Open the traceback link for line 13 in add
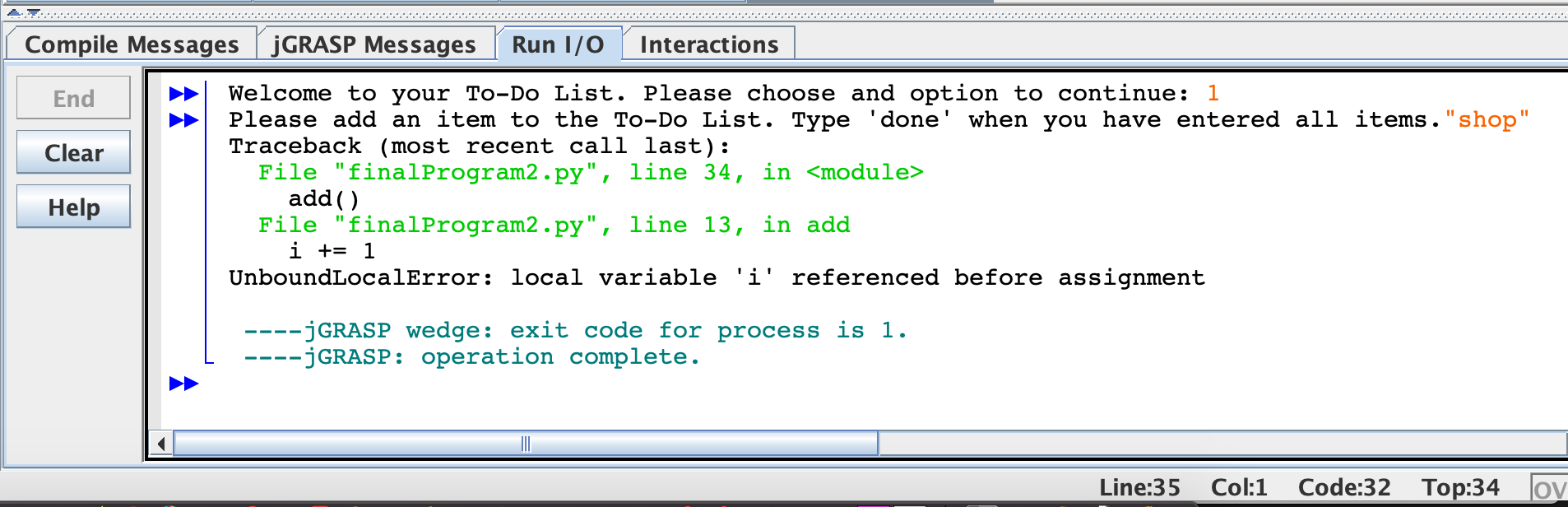 (x=554, y=226)
